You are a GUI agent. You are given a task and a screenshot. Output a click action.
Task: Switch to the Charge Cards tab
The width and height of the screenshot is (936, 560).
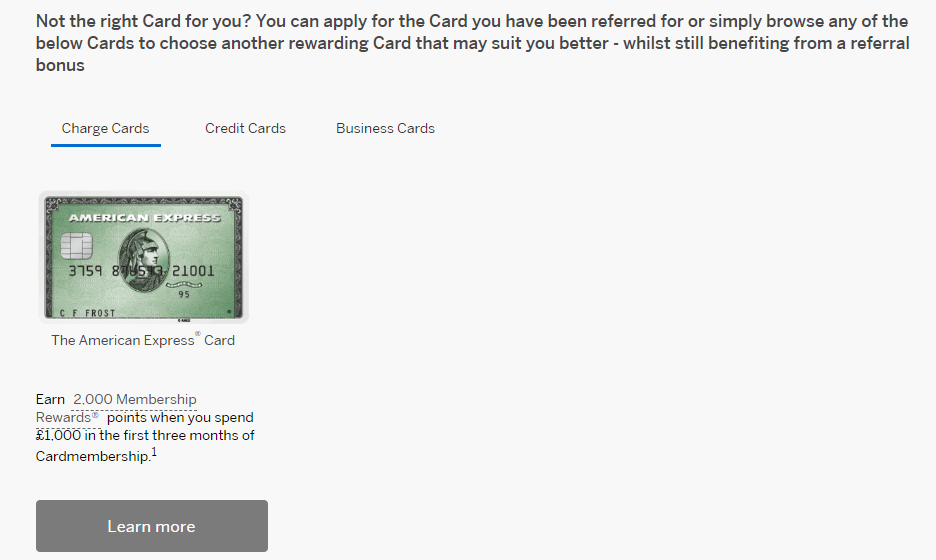point(105,128)
